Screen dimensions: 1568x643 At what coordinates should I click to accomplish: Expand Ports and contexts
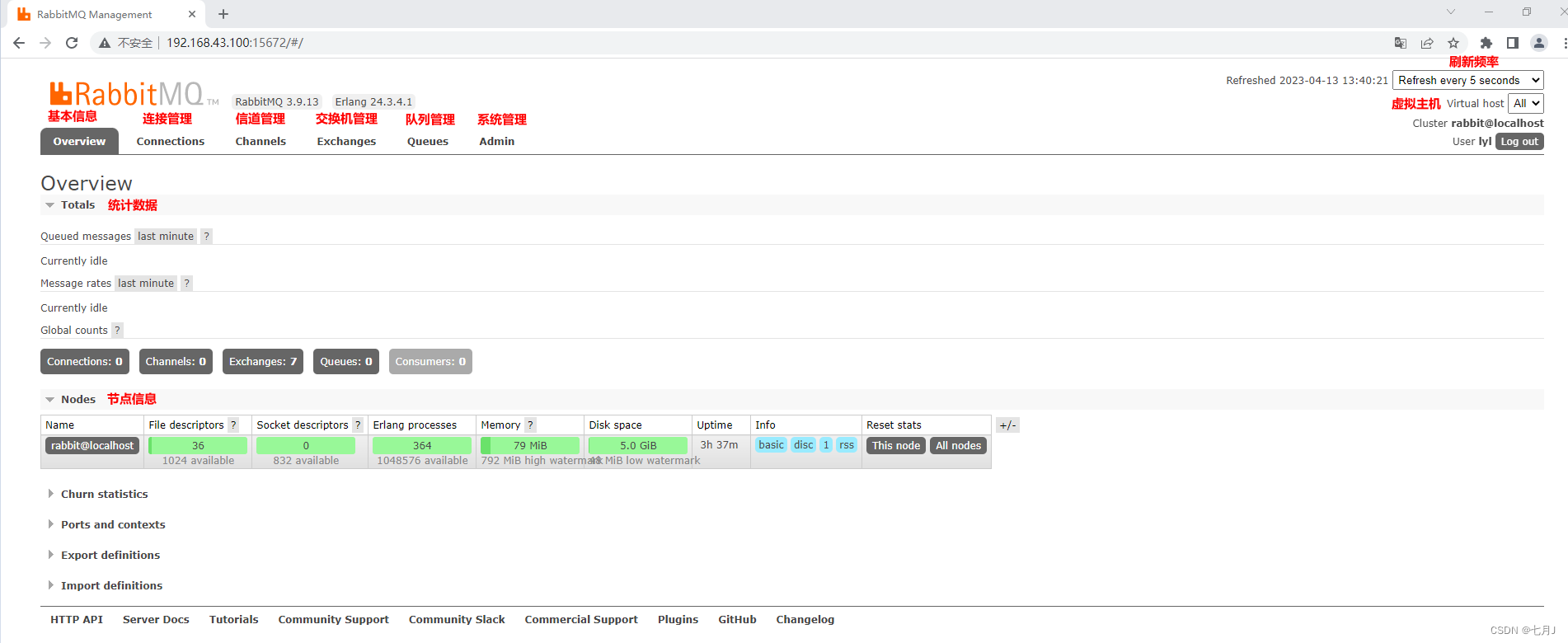113,524
